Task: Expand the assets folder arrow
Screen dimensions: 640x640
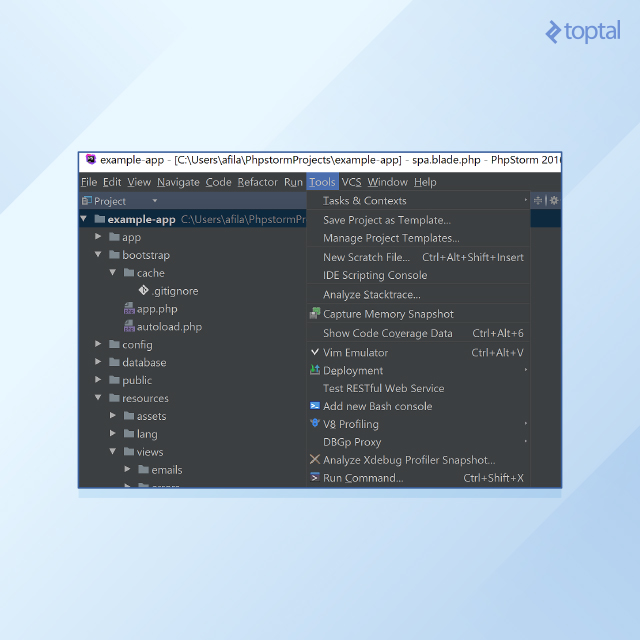Action: click(113, 416)
